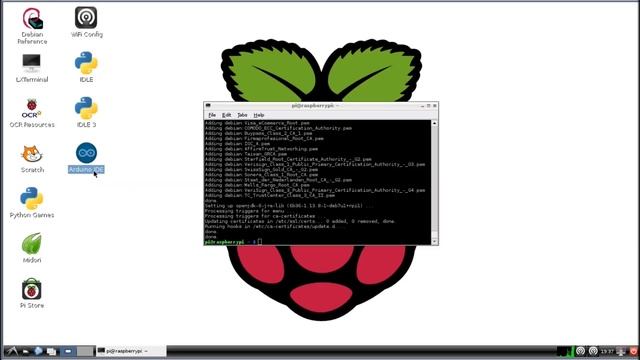Select the Arduino IDE desktop icon

coord(86,158)
